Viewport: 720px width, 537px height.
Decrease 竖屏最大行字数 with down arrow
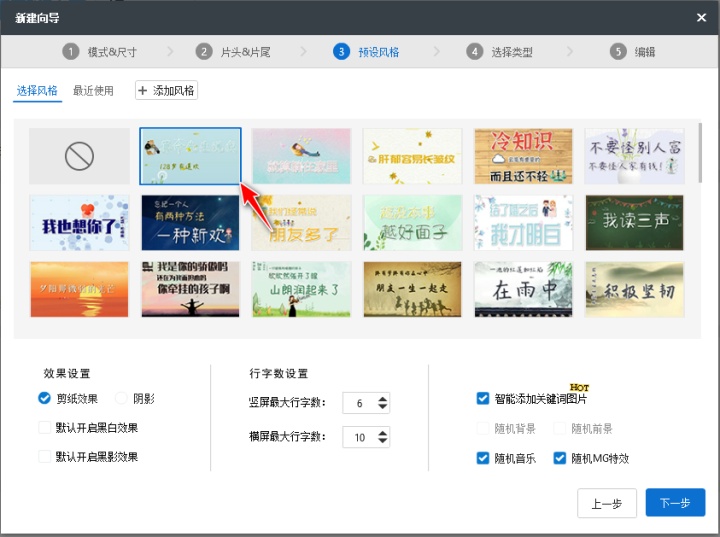click(x=382, y=407)
